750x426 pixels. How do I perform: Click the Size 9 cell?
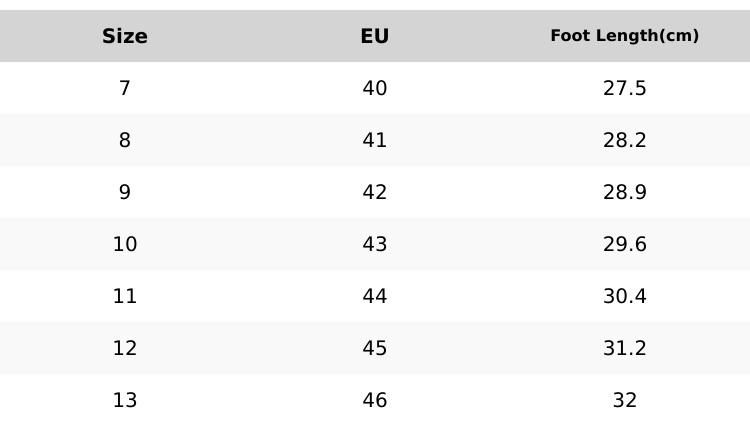(125, 192)
